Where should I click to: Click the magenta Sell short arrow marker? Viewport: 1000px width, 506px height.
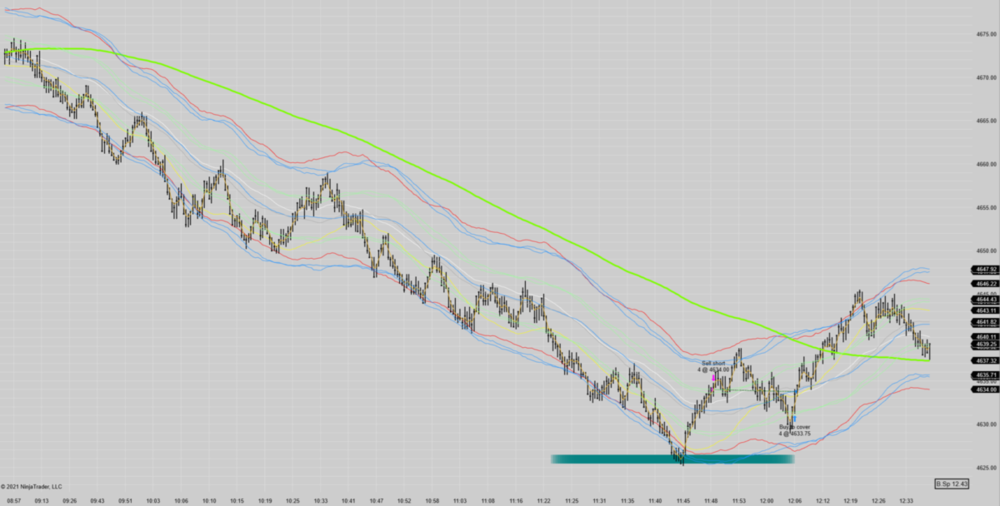713,379
